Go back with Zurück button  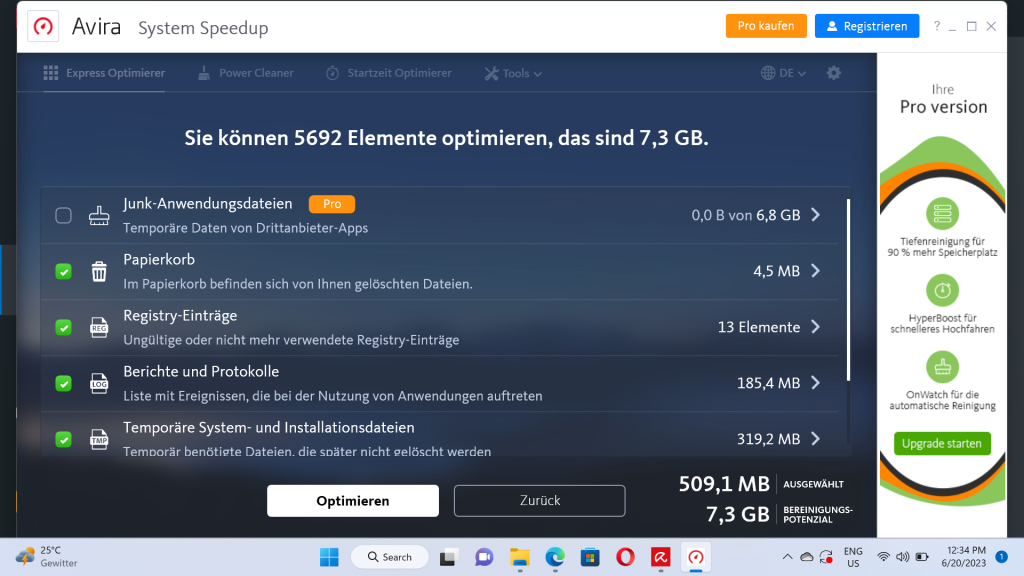point(539,501)
